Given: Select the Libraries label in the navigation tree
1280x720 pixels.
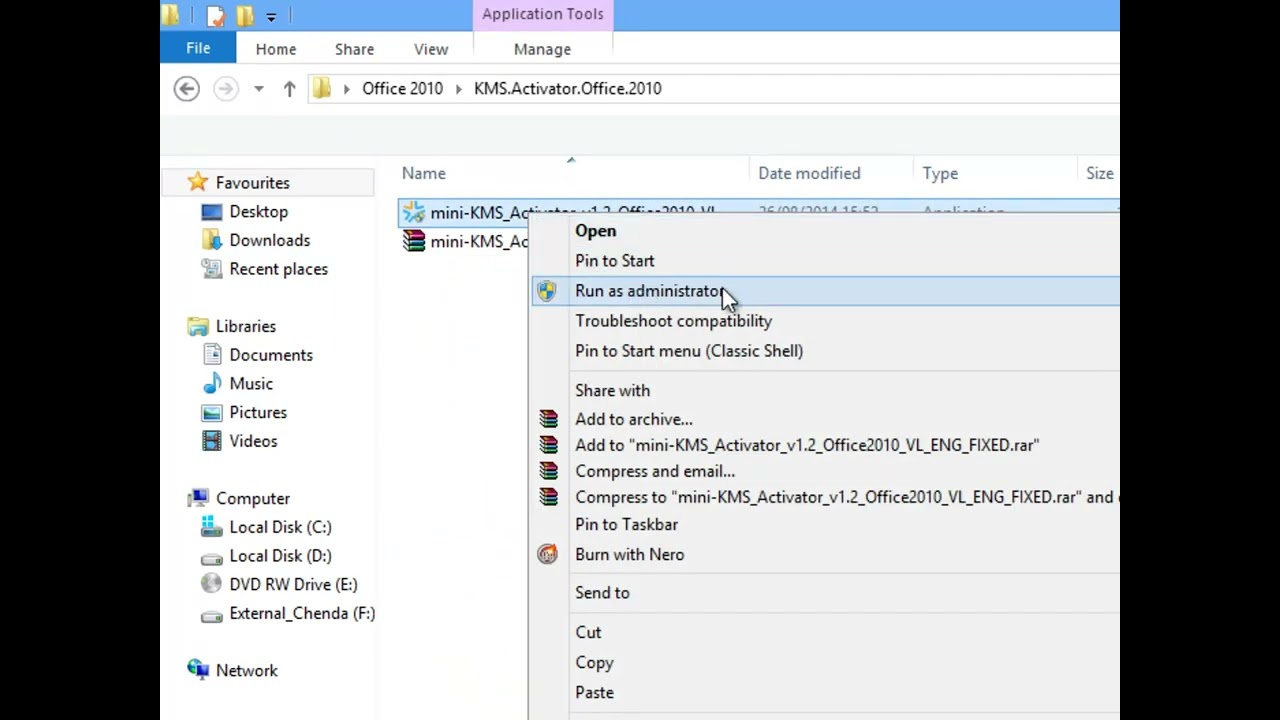Looking at the screenshot, I should [246, 326].
